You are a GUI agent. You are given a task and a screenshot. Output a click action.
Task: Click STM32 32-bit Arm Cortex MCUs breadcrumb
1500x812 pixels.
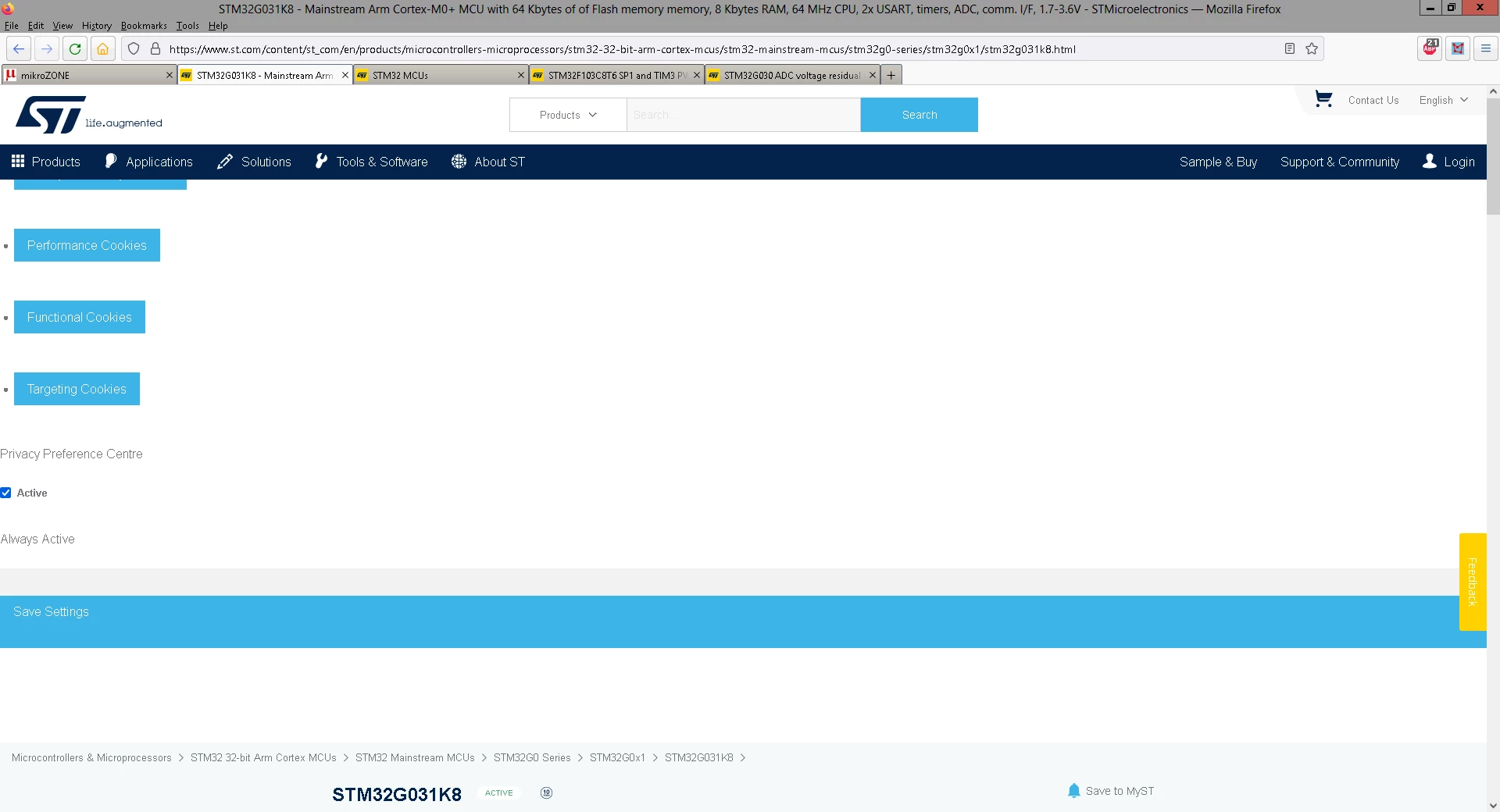pos(263,757)
